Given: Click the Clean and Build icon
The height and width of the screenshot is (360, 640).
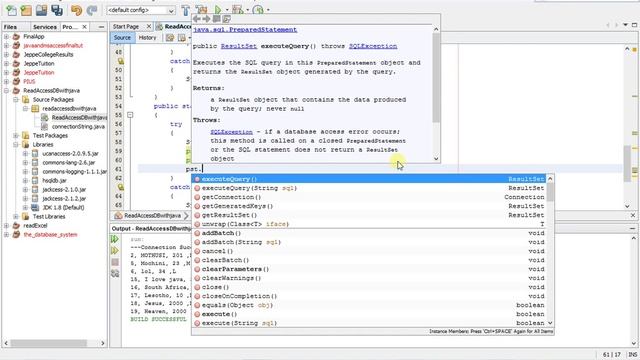Looking at the screenshot, I should [x=202, y=9].
